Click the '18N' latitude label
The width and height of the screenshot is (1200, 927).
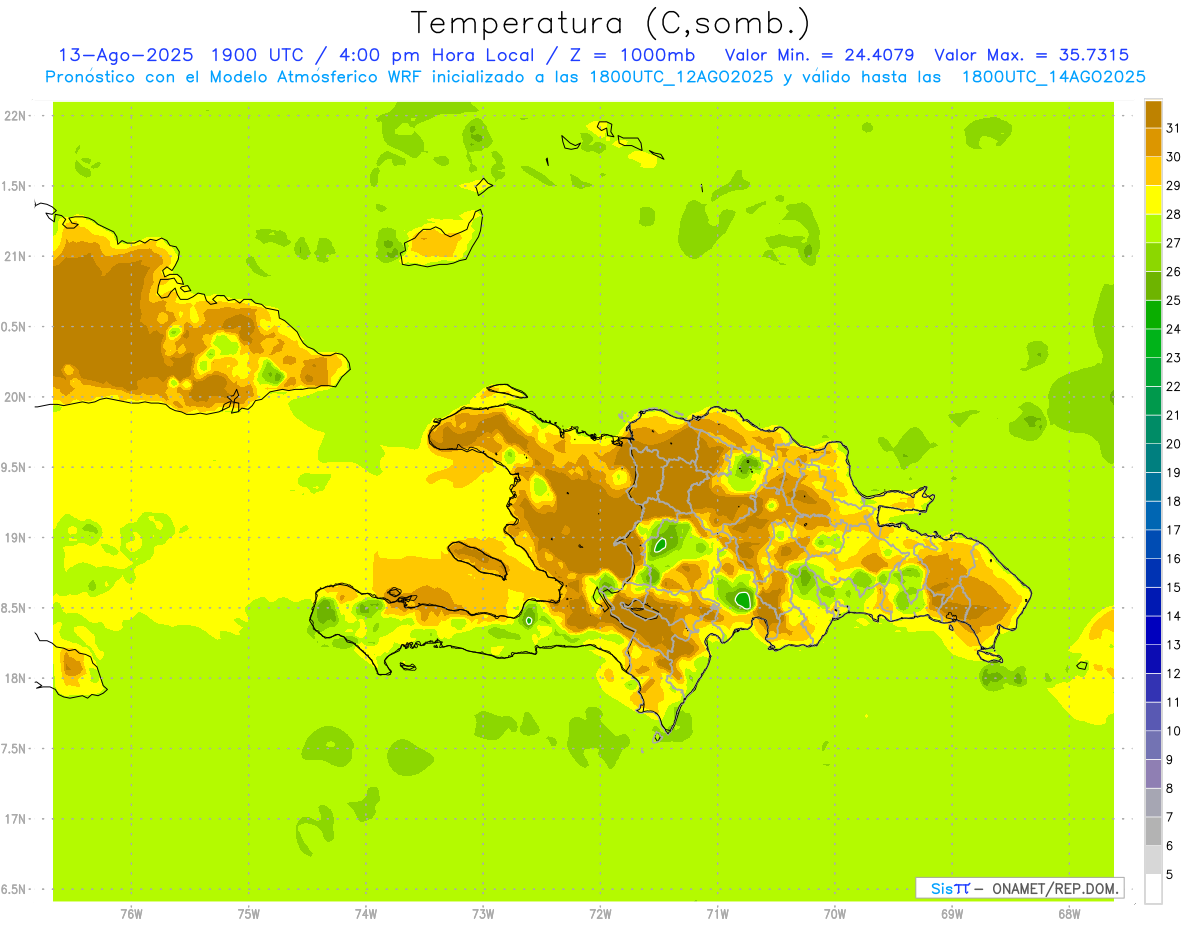(x=16, y=678)
